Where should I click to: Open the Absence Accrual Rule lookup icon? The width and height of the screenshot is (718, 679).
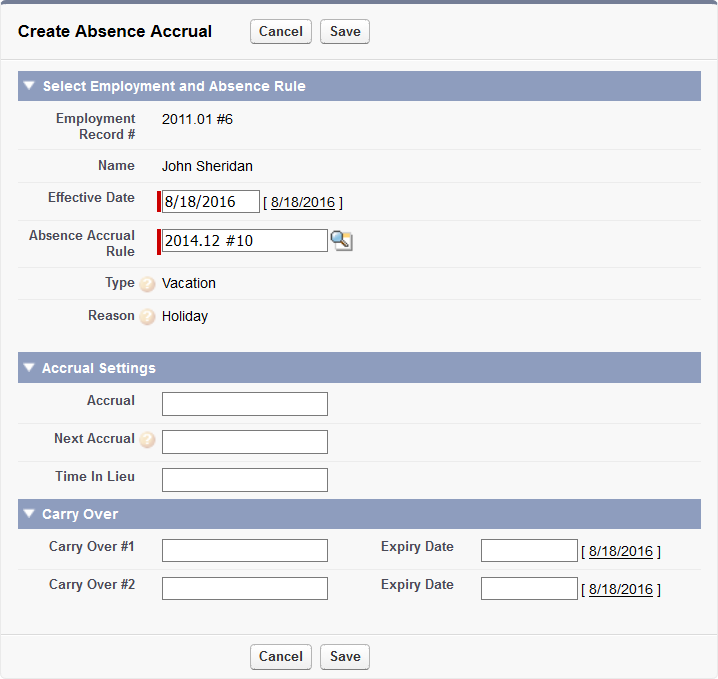pos(342,240)
